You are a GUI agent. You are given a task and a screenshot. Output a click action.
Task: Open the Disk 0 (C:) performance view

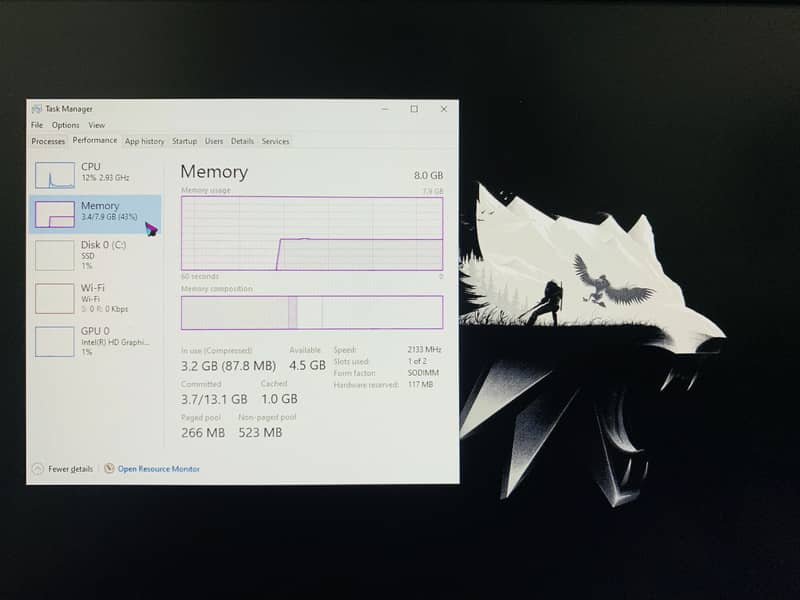pos(55,255)
